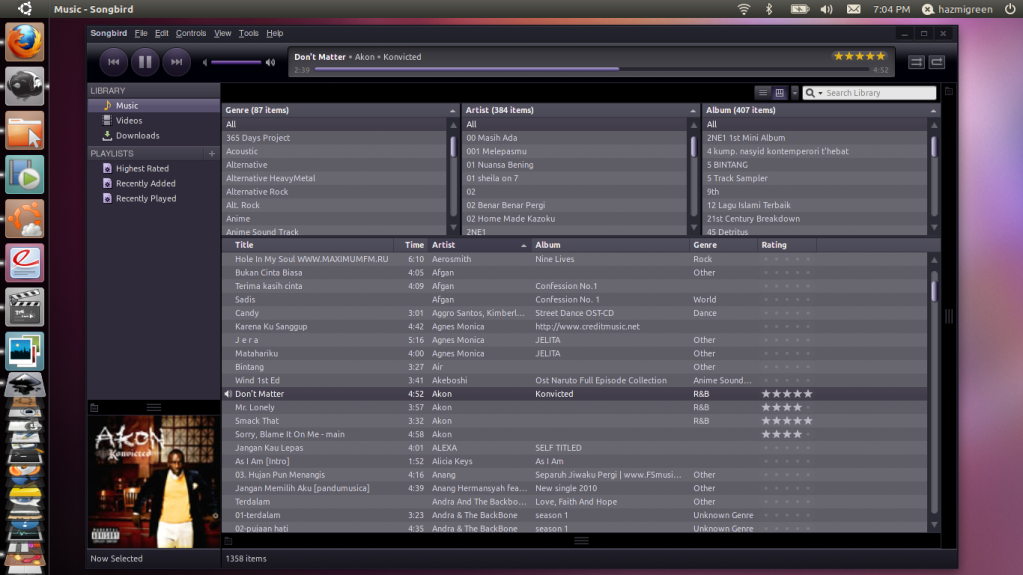Open the video clapperboard dock icon
This screenshot has height=575, width=1023.
25,307
